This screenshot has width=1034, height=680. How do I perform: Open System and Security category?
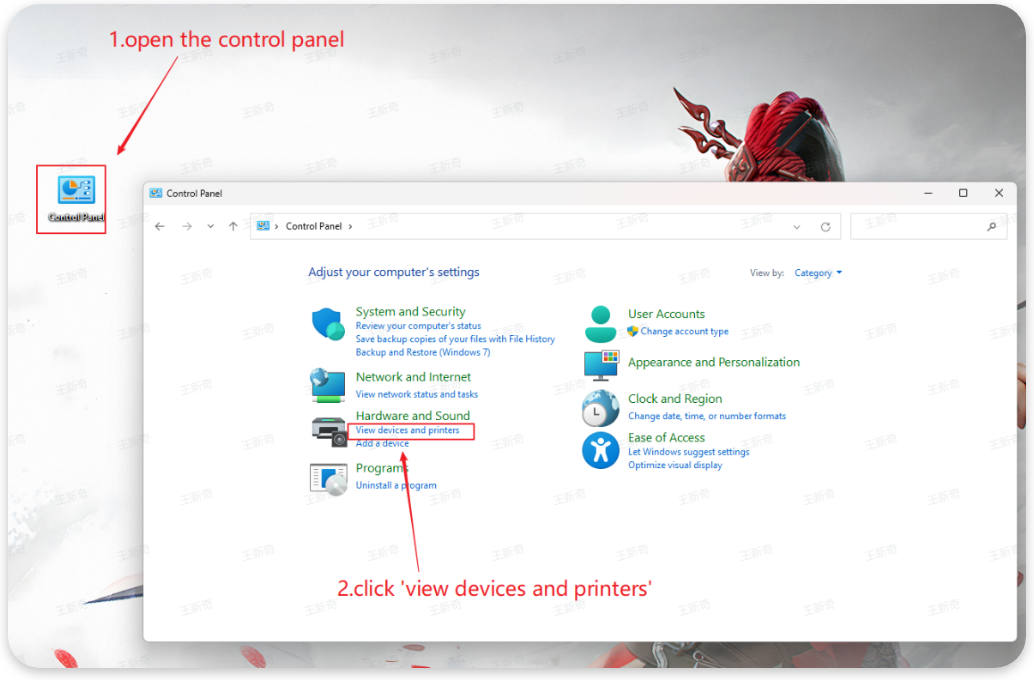(x=410, y=311)
